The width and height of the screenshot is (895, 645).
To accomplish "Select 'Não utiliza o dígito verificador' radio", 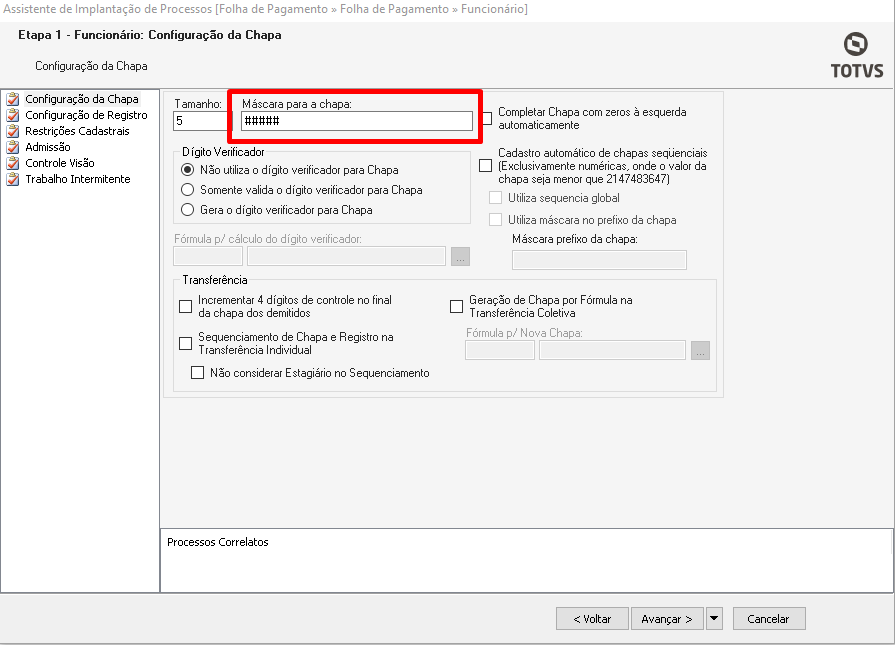I will click(x=187, y=170).
